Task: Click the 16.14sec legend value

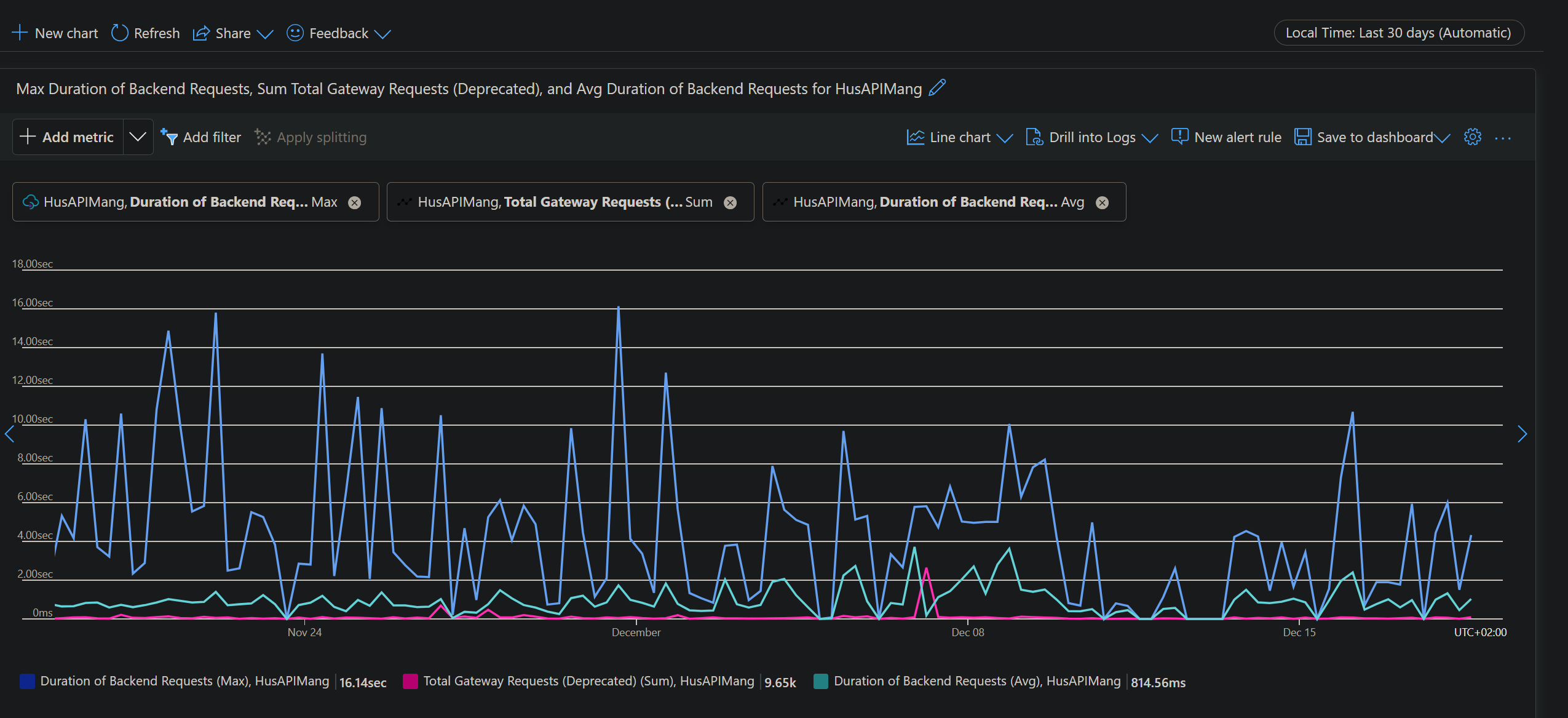Action: [363, 682]
